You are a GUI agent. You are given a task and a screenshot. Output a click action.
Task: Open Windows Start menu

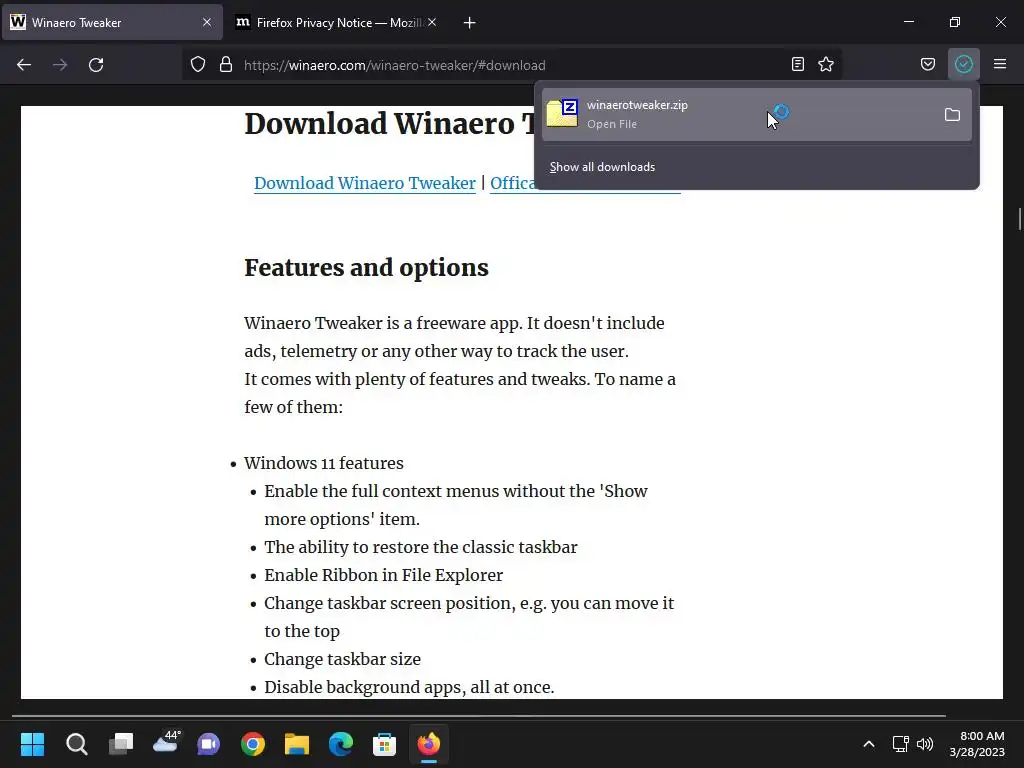coord(32,744)
